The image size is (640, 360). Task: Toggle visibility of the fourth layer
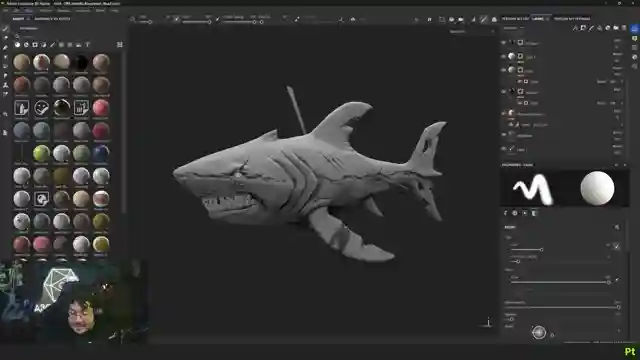pos(503,91)
